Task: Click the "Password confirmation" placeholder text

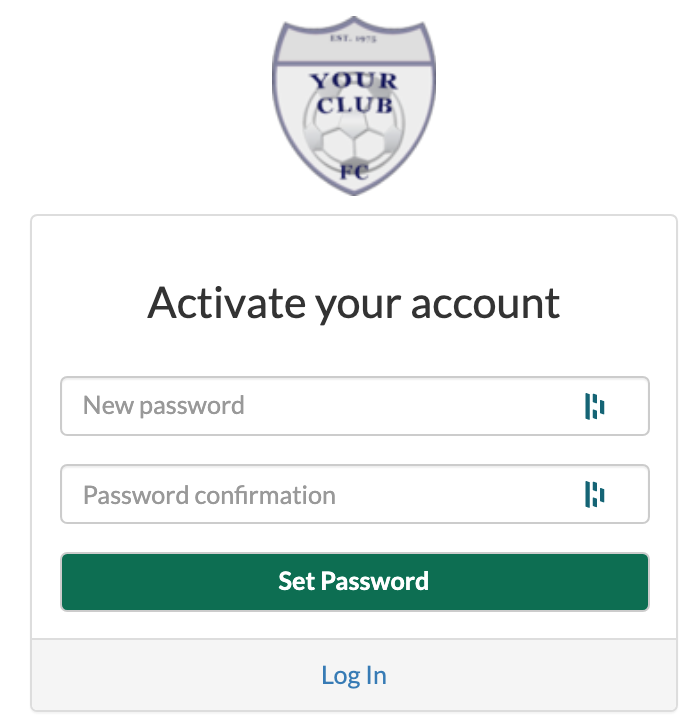Action: pos(209,495)
